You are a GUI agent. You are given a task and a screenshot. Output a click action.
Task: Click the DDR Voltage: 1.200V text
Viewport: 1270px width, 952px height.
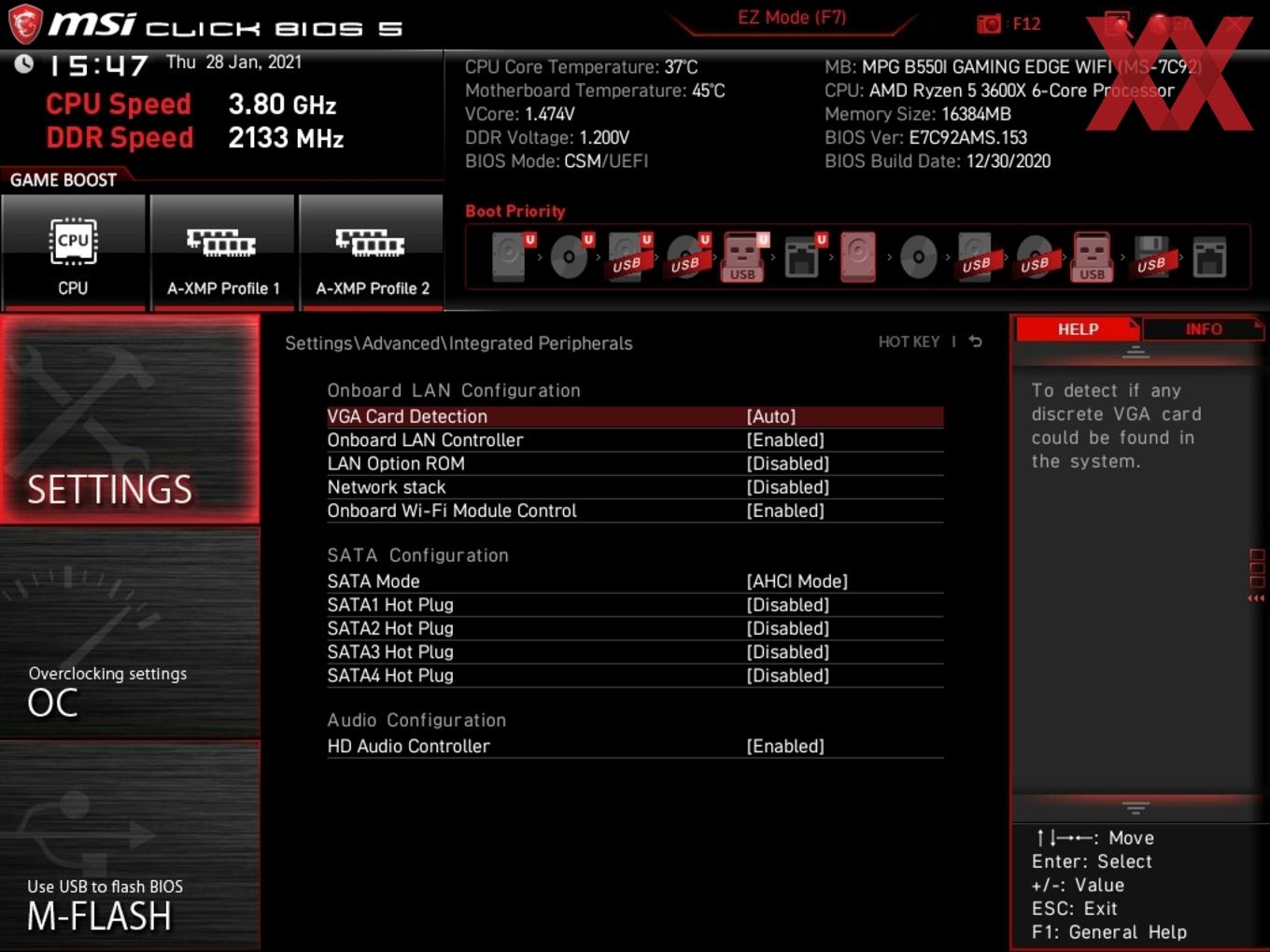pos(547,137)
